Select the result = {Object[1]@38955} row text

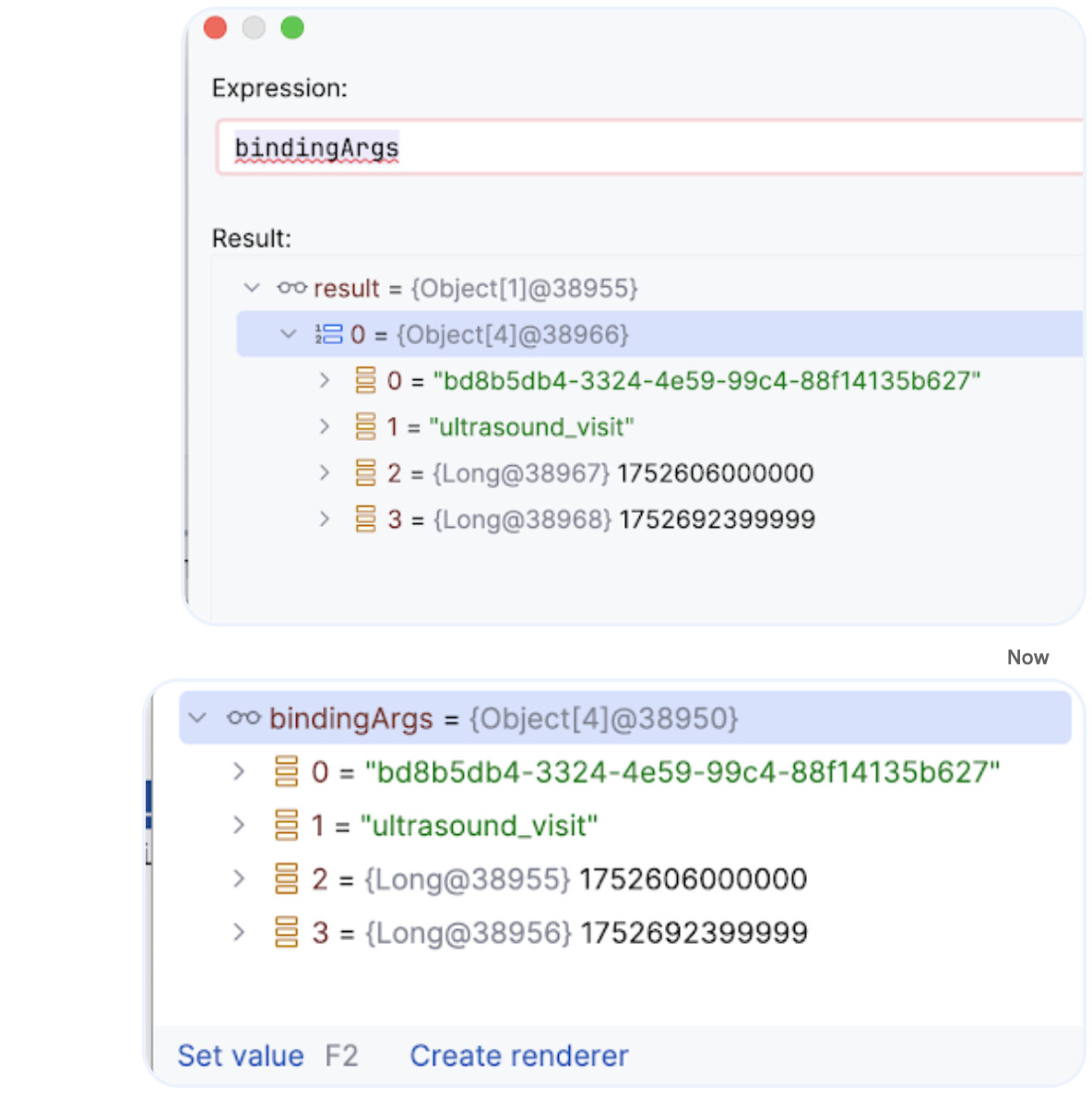[x=476, y=288]
